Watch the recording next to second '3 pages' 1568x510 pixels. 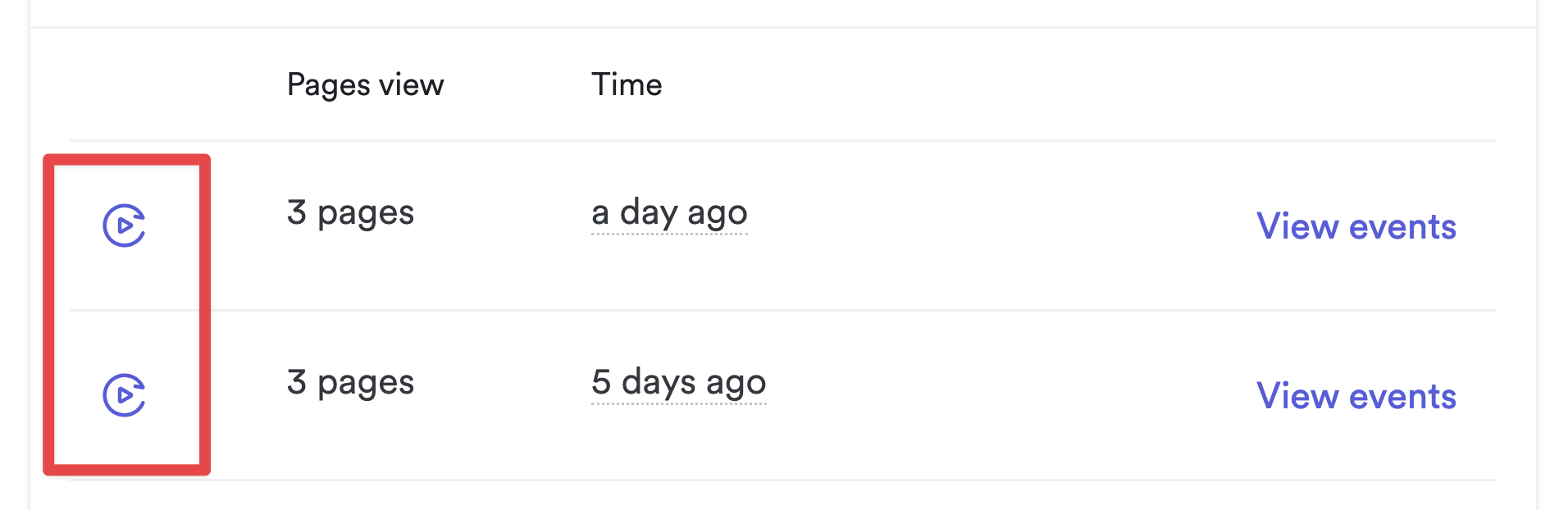124,395
